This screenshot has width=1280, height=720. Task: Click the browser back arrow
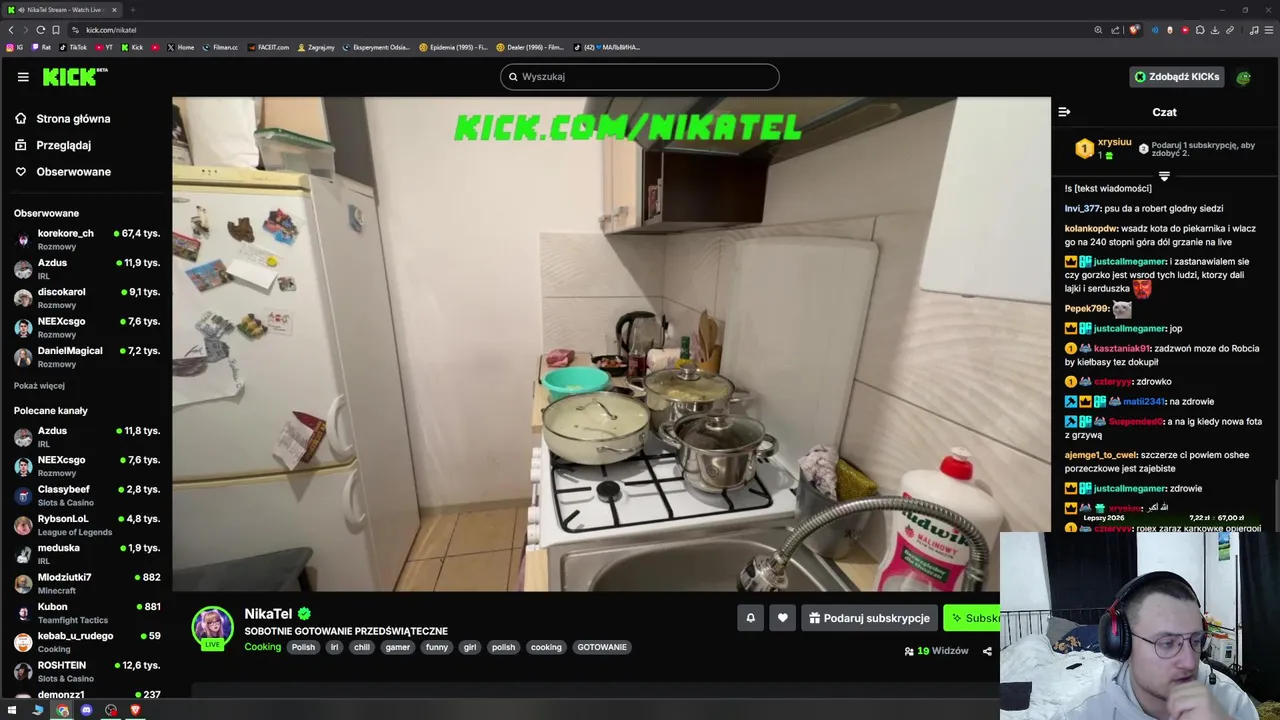pyautogui.click(x=11, y=30)
